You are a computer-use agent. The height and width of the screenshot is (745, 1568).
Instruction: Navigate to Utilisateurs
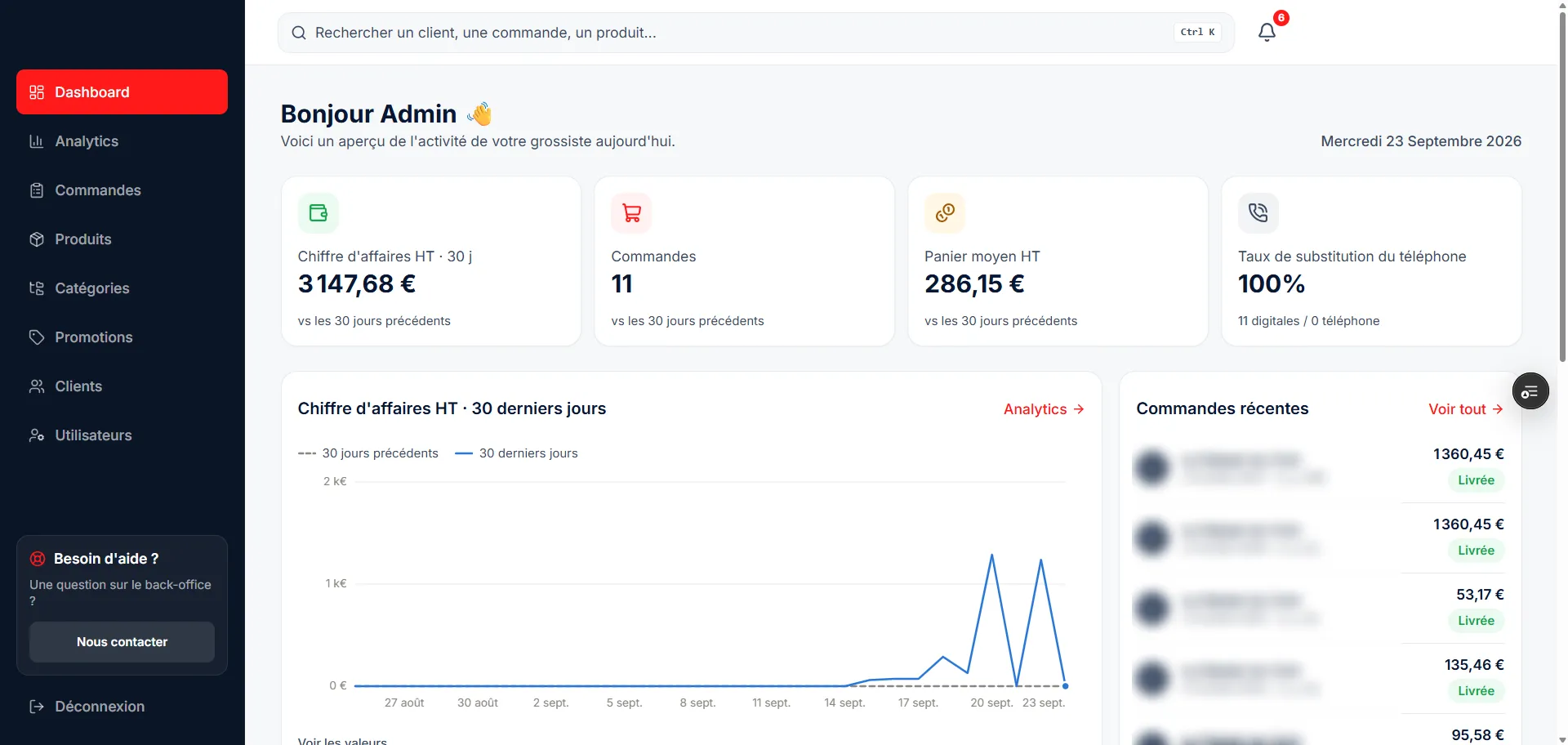pyautogui.click(x=122, y=435)
